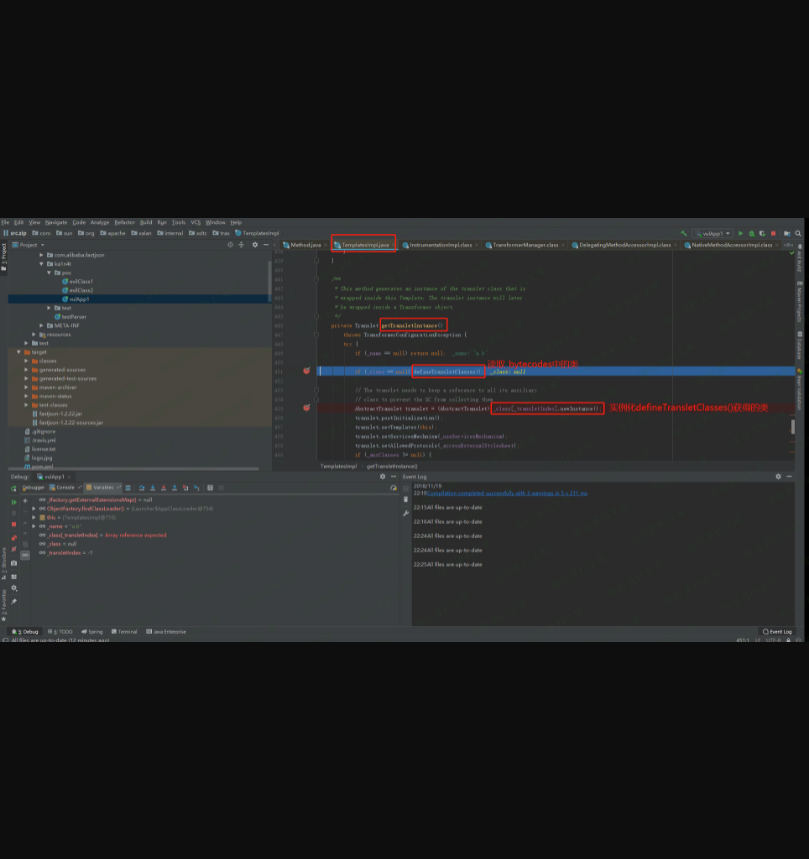Click the editor vertical scrollbar thumb
809x859 pixels.
(x=793, y=427)
